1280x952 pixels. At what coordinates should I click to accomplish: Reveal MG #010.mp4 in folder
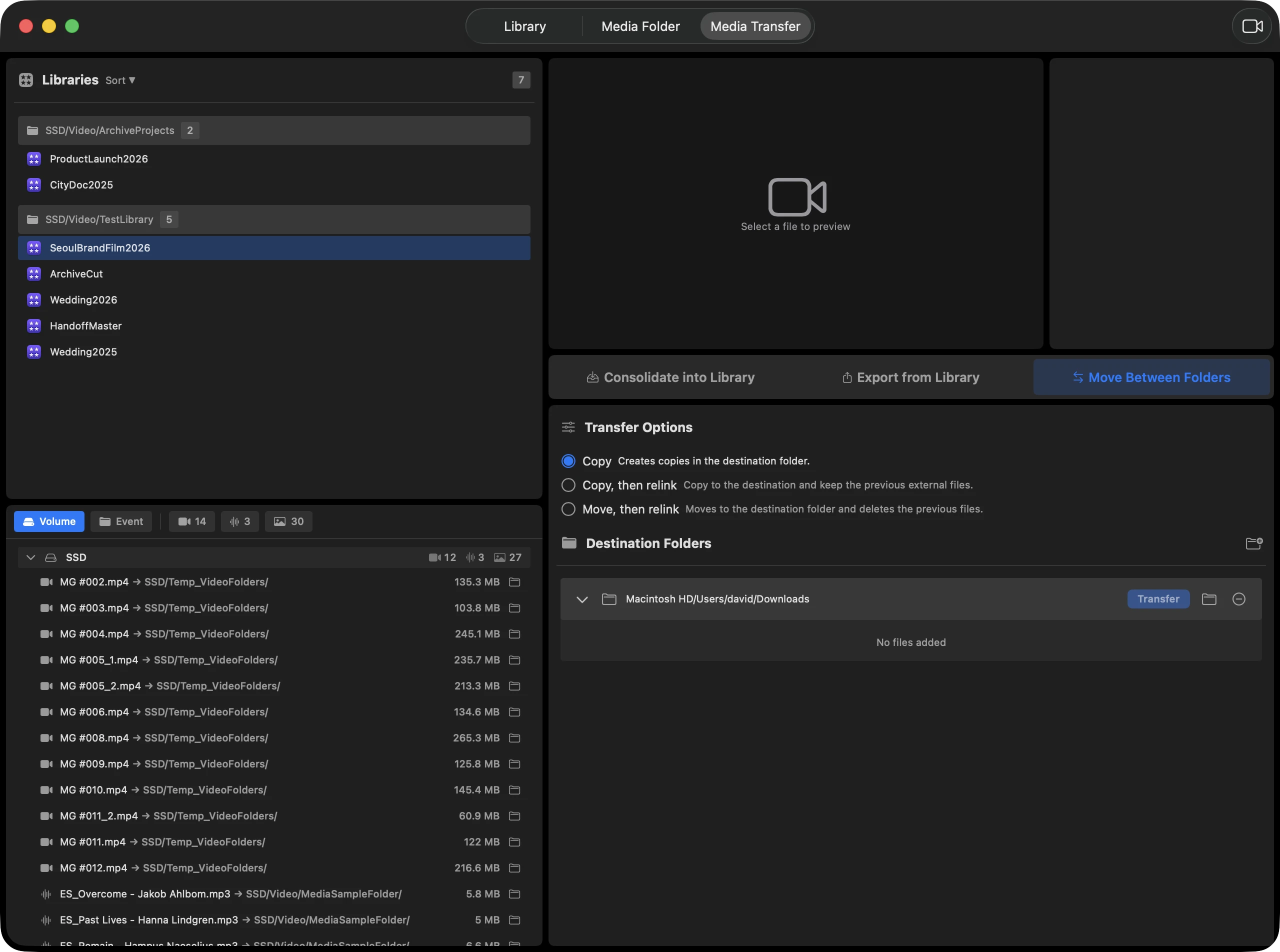[514, 789]
